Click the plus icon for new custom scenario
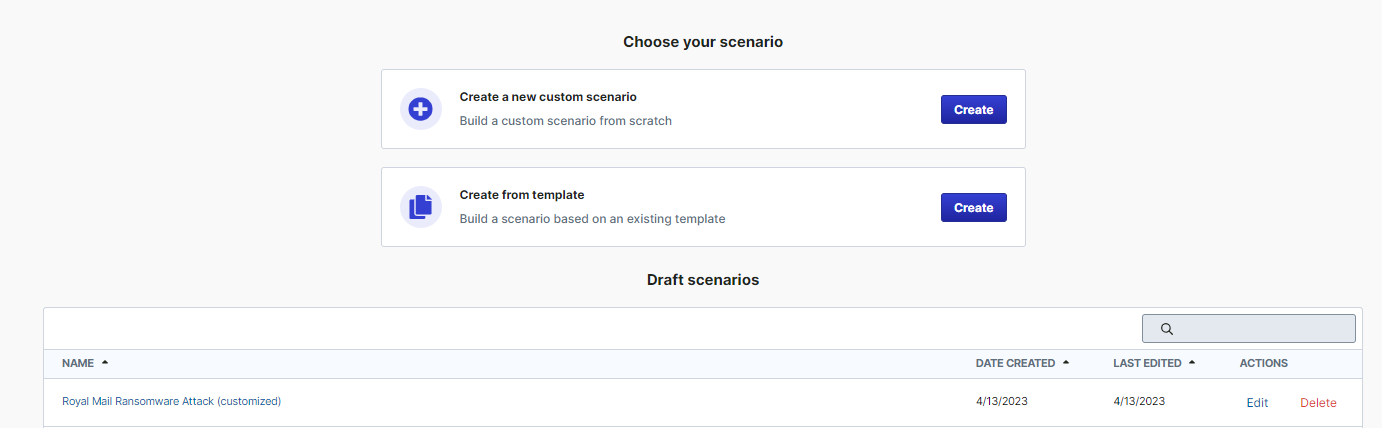The image size is (1382, 428). pyautogui.click(x=421, y=109)
